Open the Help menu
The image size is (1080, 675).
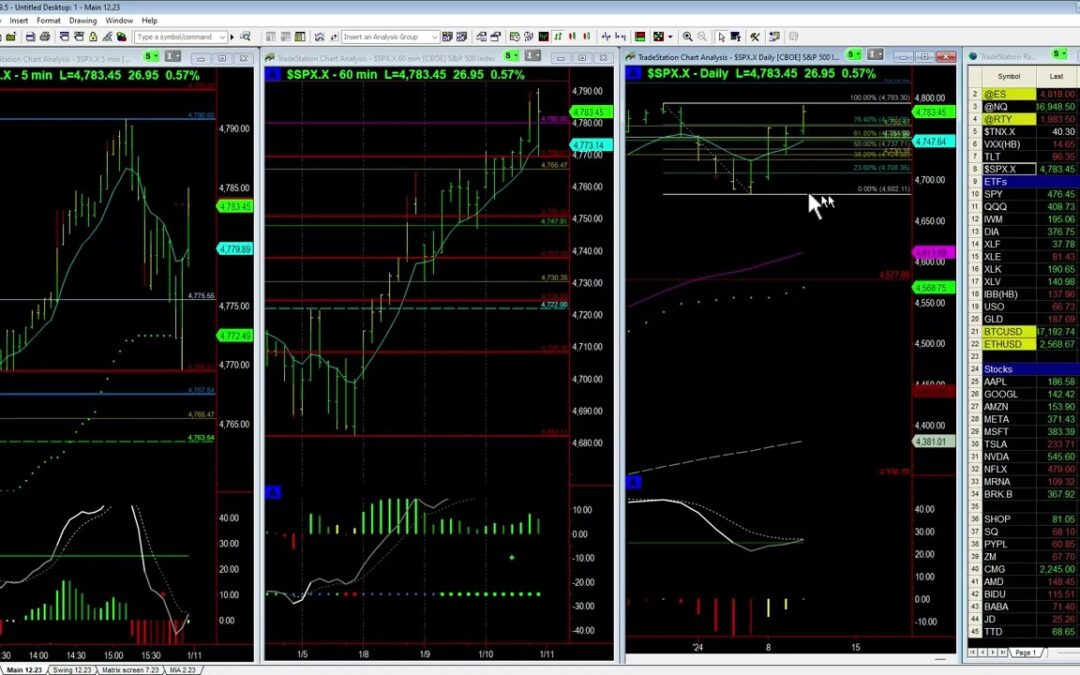[149, 21]
